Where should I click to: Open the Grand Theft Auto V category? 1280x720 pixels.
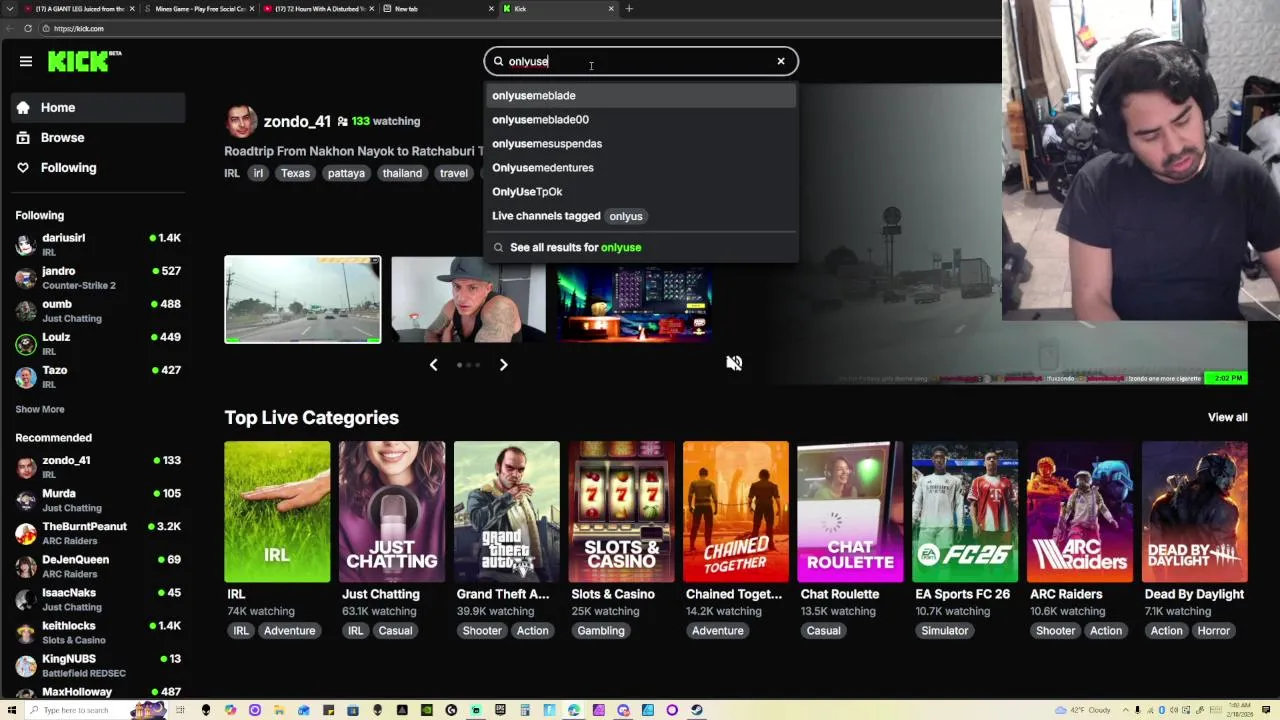point(507,511)
